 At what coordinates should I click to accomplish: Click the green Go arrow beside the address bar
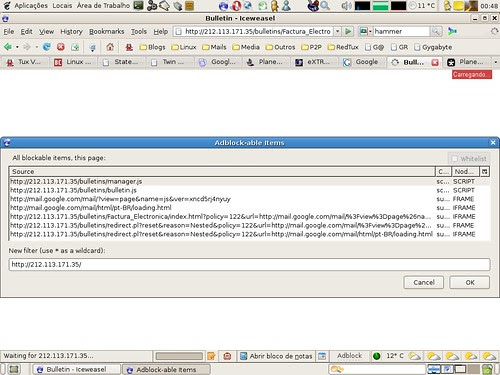pos(348,31)
